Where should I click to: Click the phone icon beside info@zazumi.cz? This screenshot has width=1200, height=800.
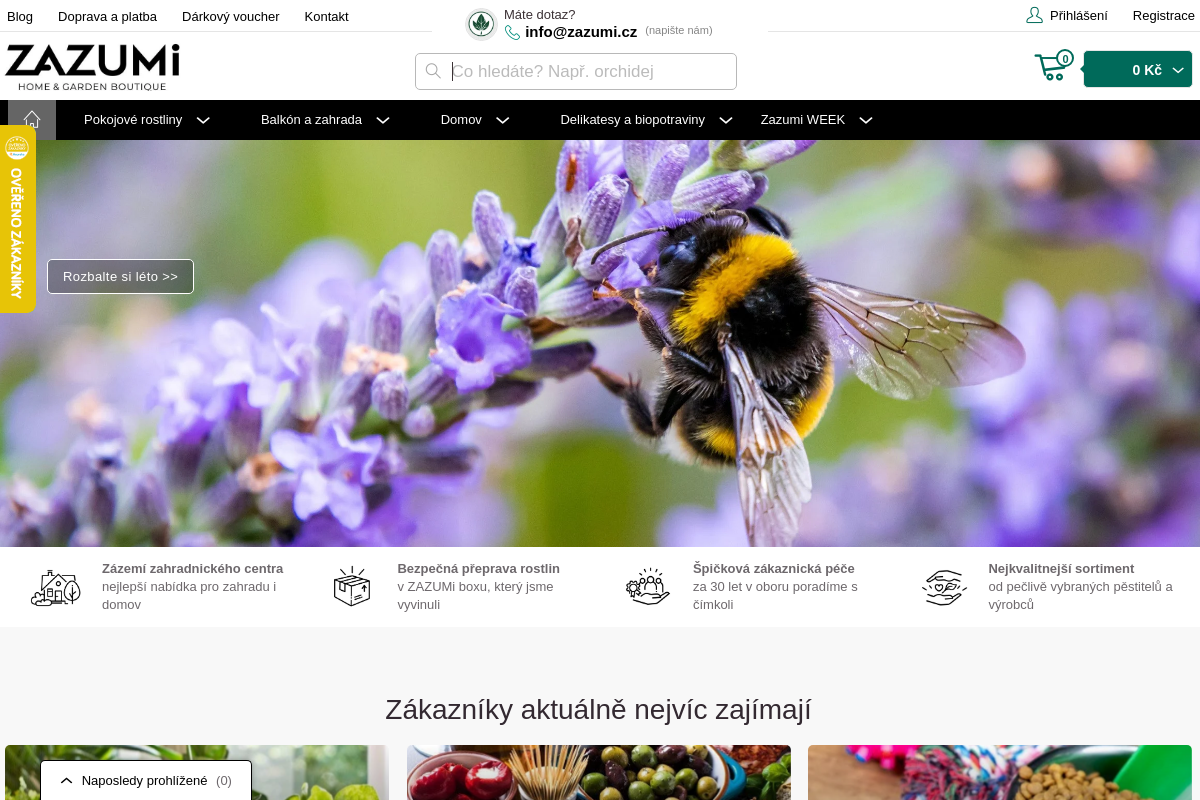coord(512,33)
